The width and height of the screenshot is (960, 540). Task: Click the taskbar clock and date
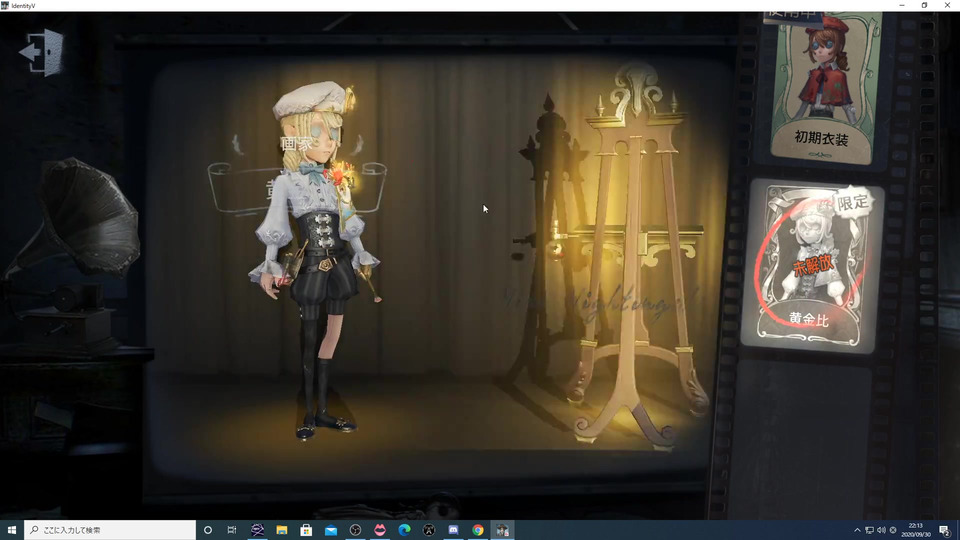tap(915, 530)
